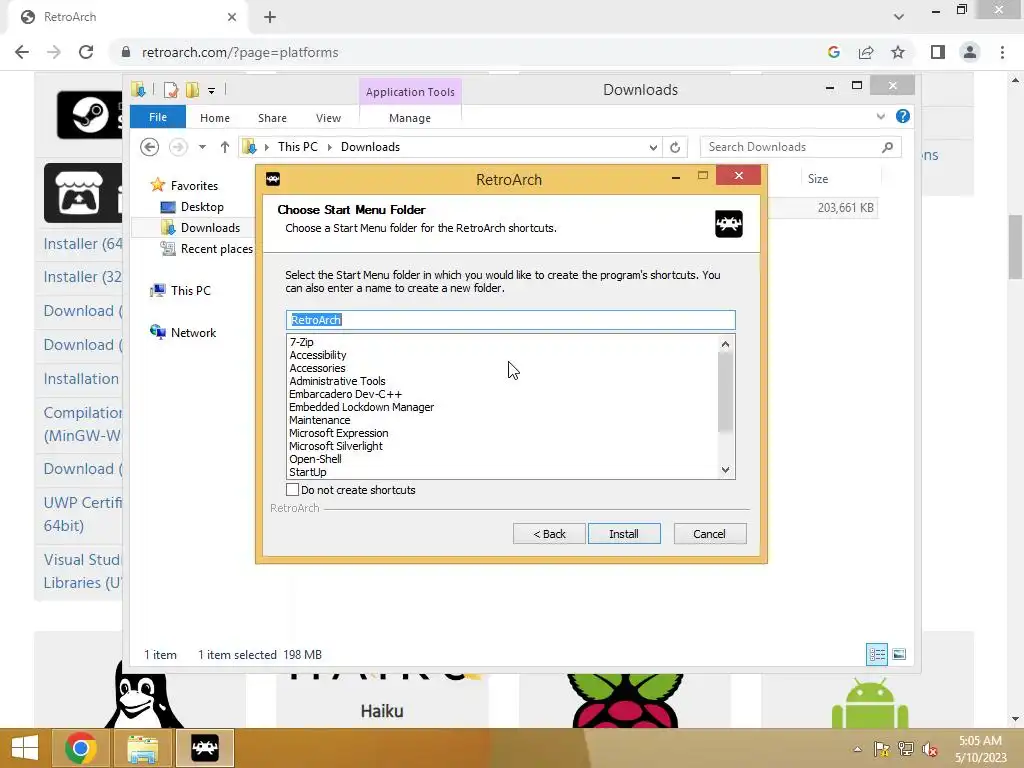1024x768 pixels.
Task: Go back in Chrome
Action: point(22,52)
